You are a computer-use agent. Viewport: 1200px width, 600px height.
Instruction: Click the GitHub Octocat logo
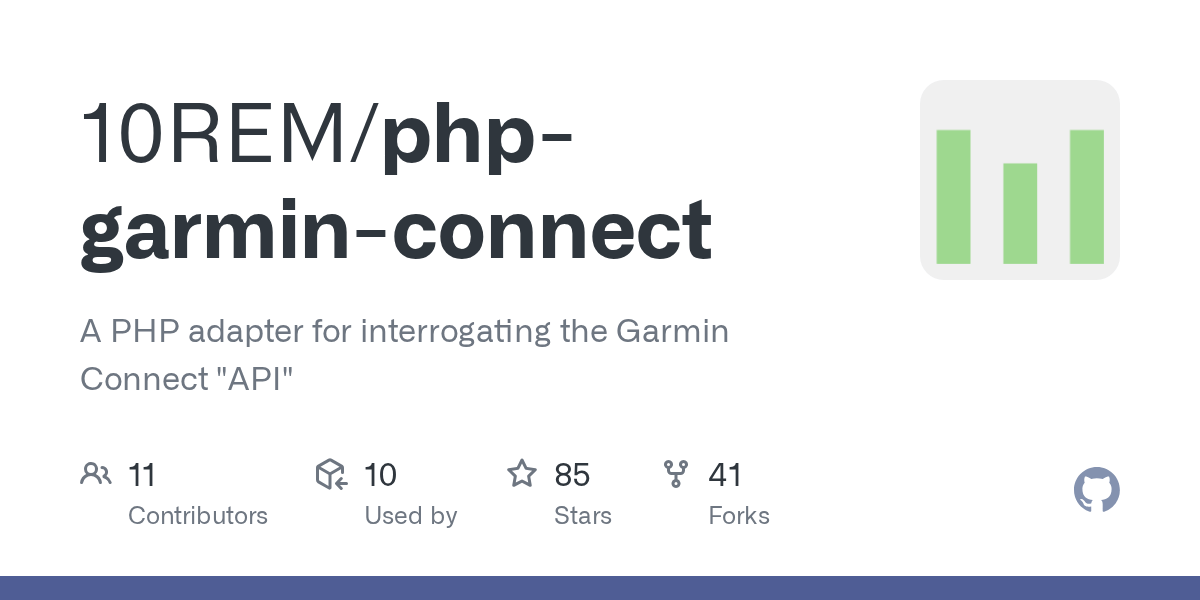1096,491
